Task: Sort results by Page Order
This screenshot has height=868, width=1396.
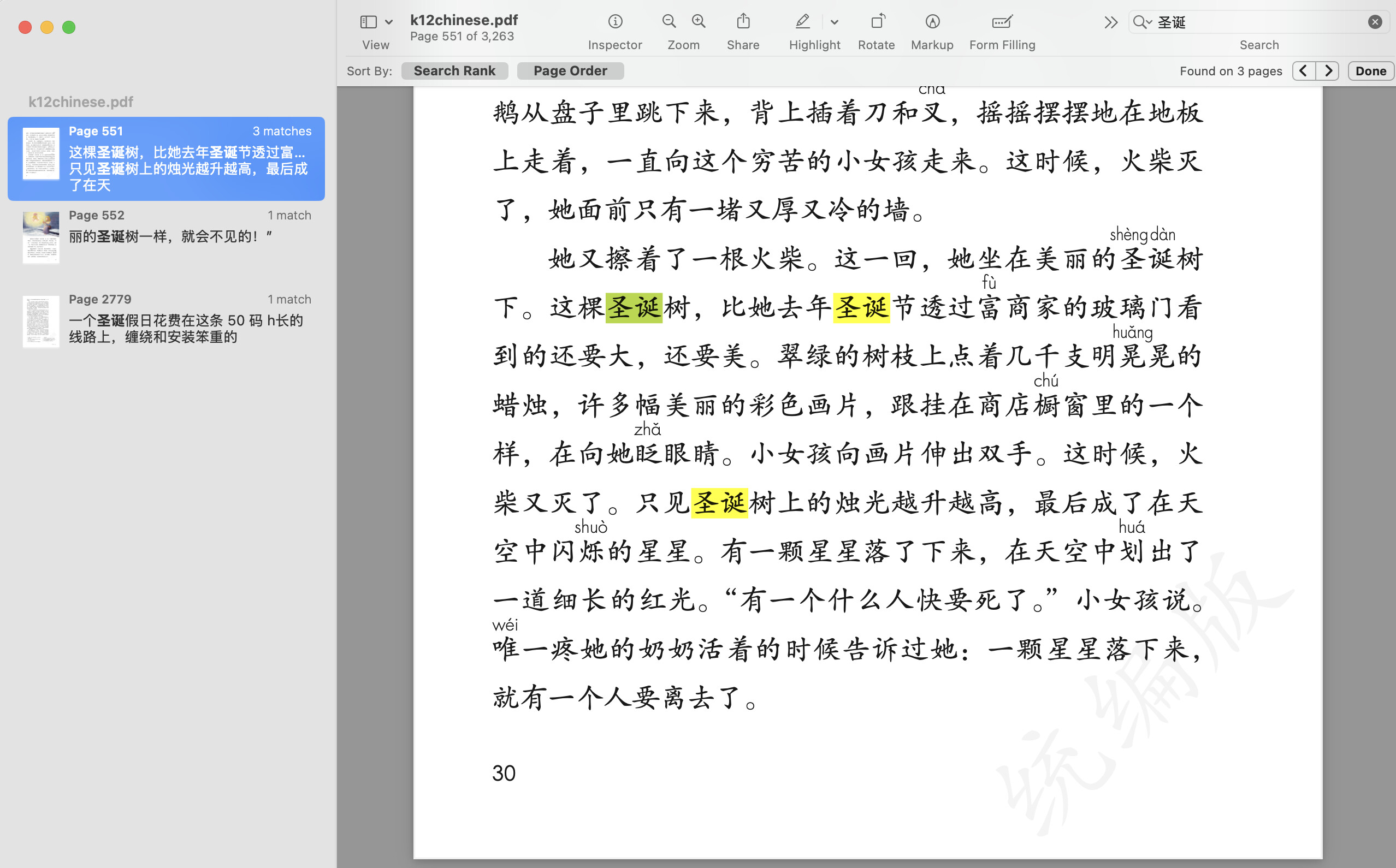Action: [570, 70]
